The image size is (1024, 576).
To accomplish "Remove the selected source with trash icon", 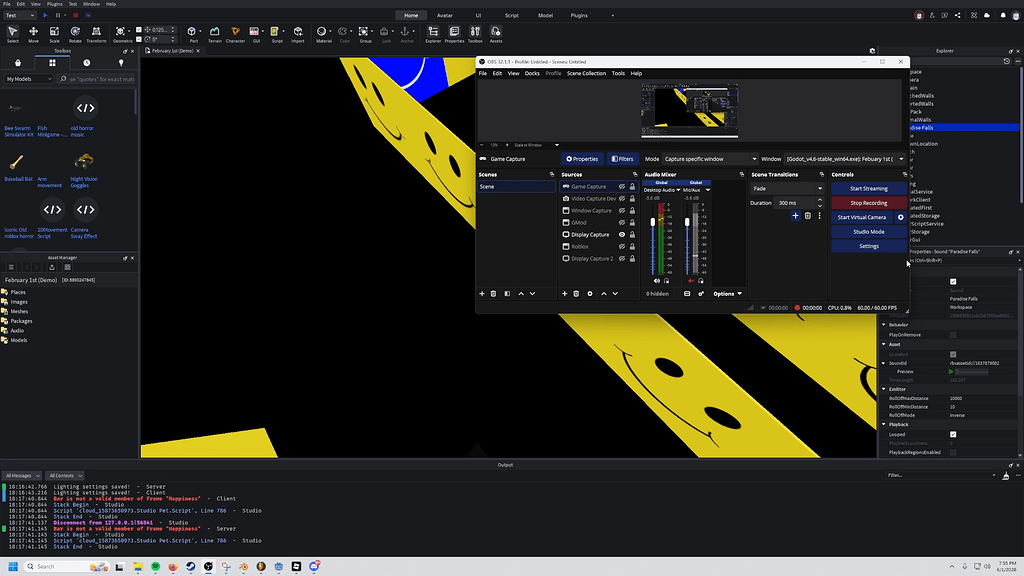I will coord(576,294).
